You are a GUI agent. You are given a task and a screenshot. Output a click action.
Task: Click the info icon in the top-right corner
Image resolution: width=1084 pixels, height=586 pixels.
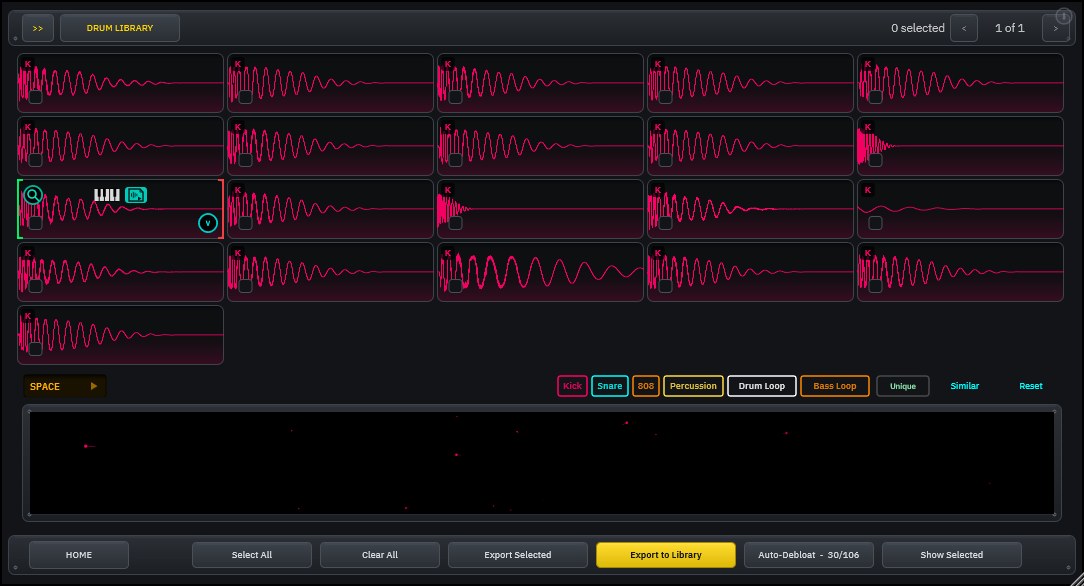[x=1063, y=17]
